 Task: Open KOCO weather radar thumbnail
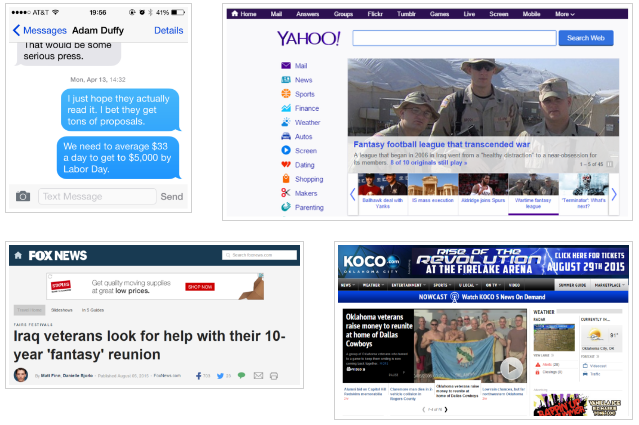click(x=554, y=338)
